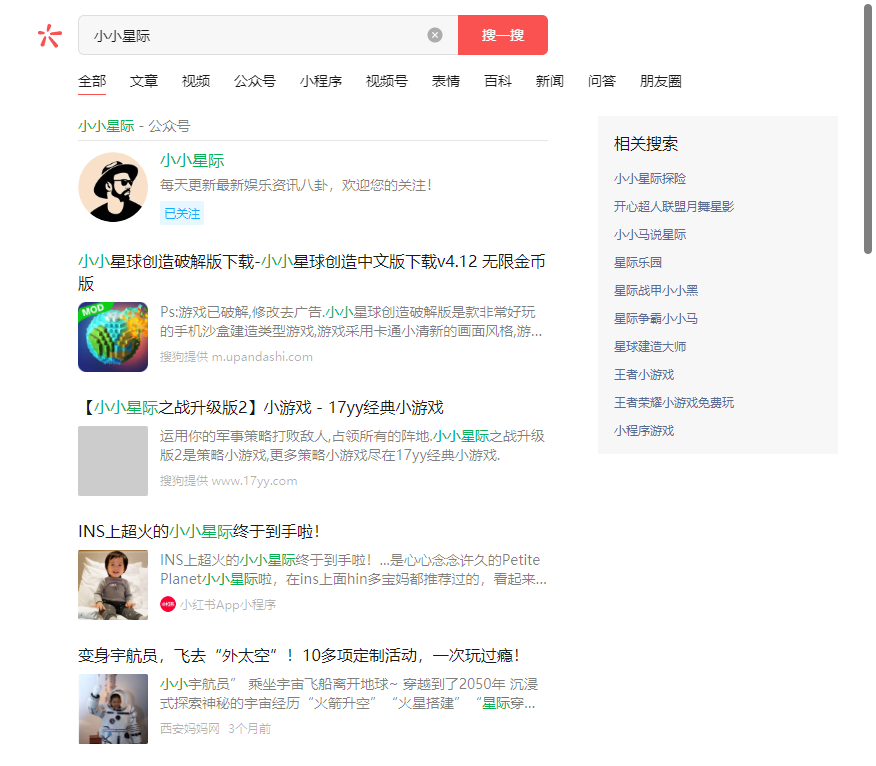Click the Ps:游戏已破解 result snippet text
The width and height of the screenshot is (876, 766).
point(351,322)
